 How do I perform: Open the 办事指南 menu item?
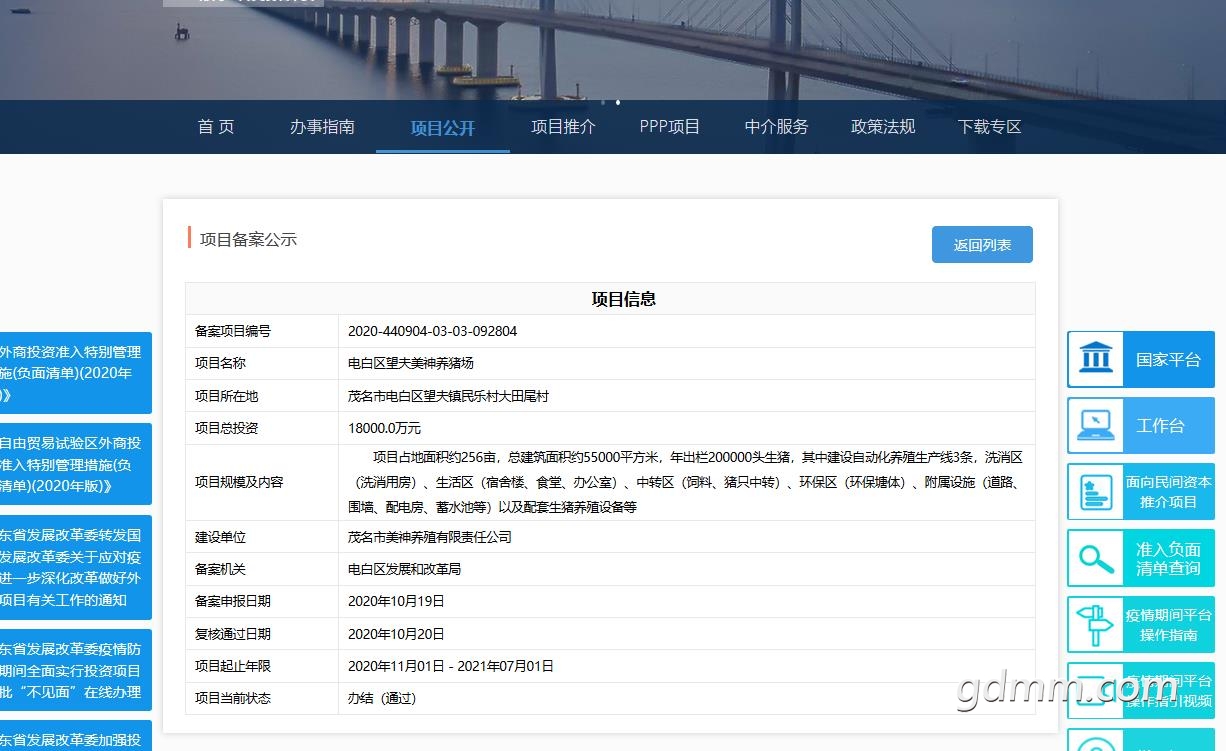(322, 127)
